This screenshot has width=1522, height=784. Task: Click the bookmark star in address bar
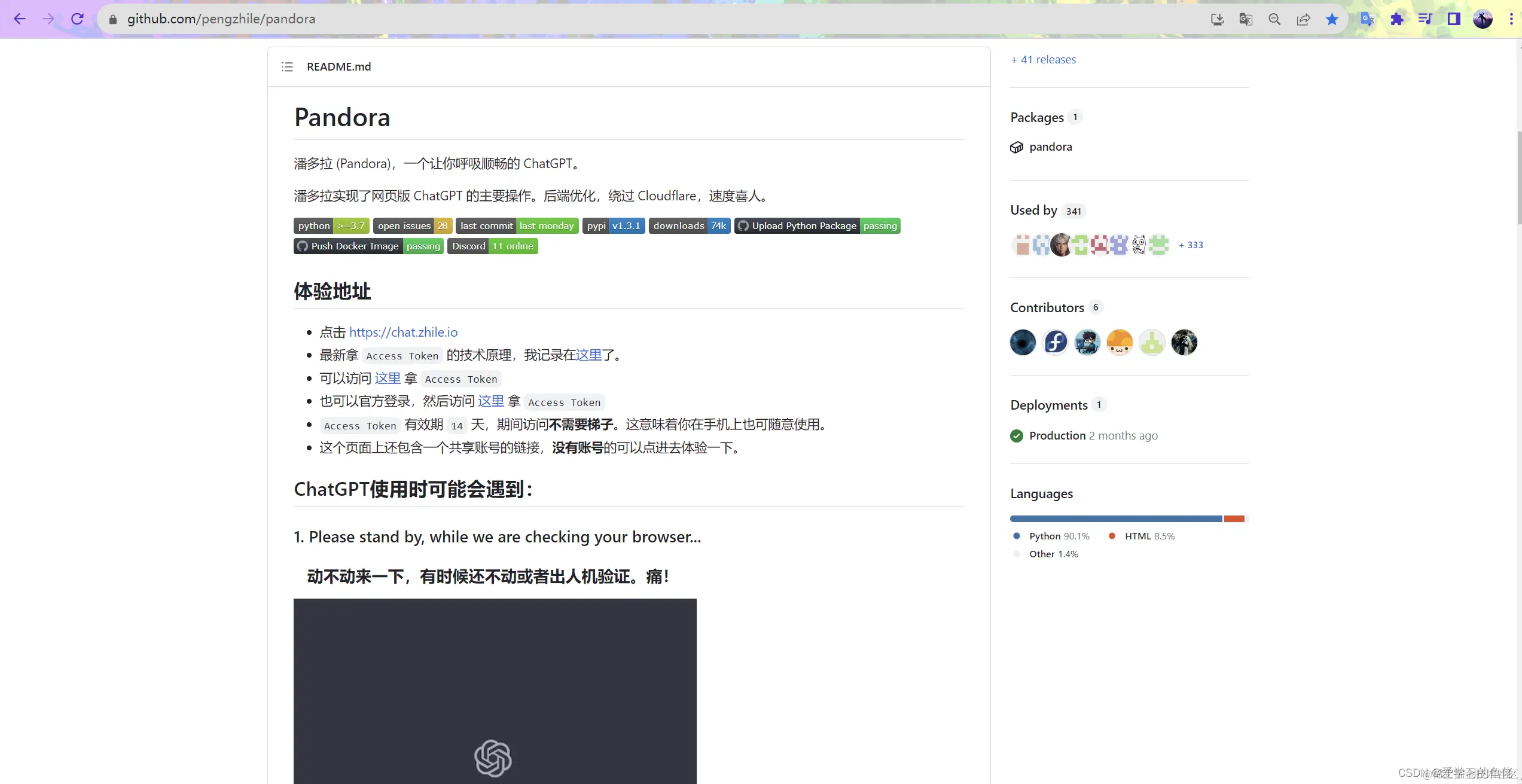1332,19
